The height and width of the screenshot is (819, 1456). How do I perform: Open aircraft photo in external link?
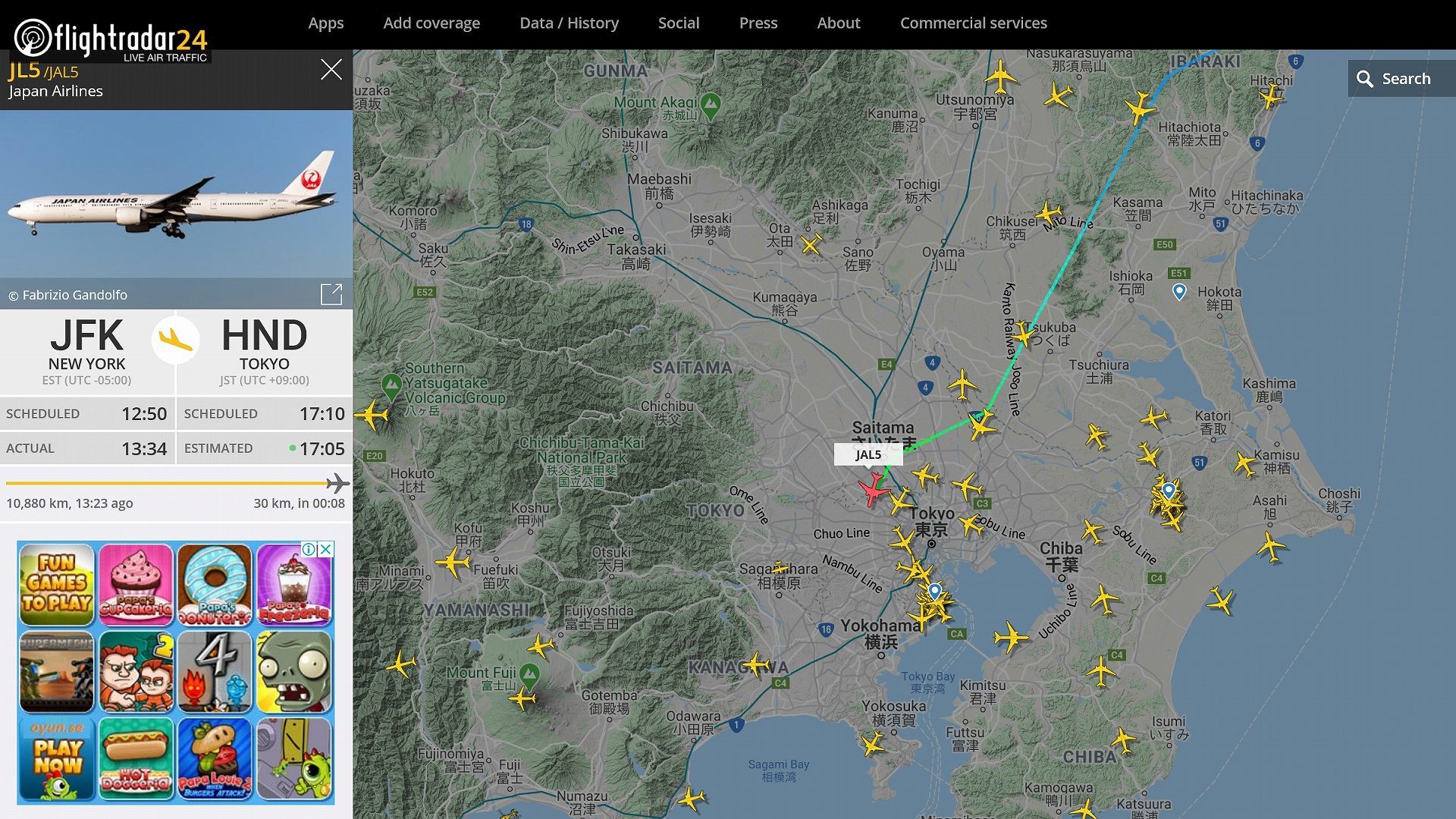331,294
